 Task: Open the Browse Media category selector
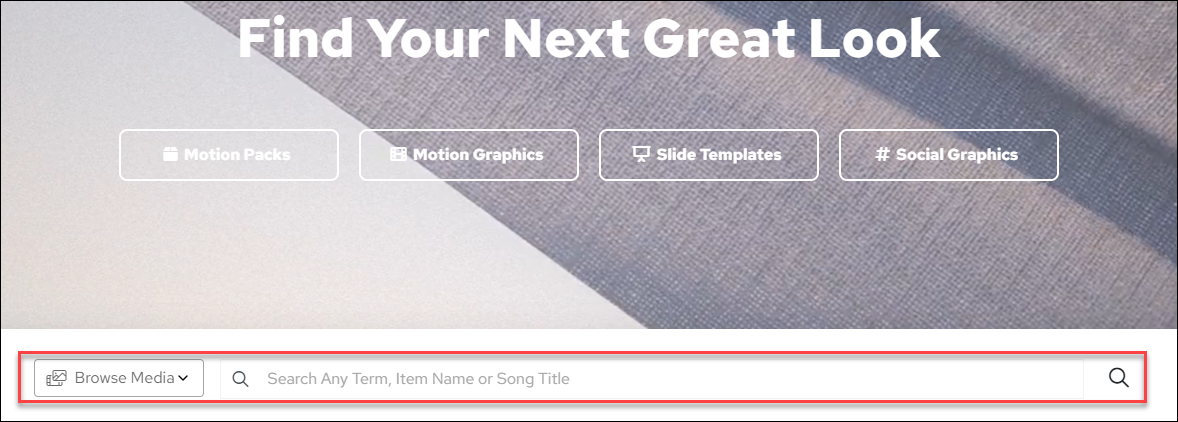pos(119,378)
